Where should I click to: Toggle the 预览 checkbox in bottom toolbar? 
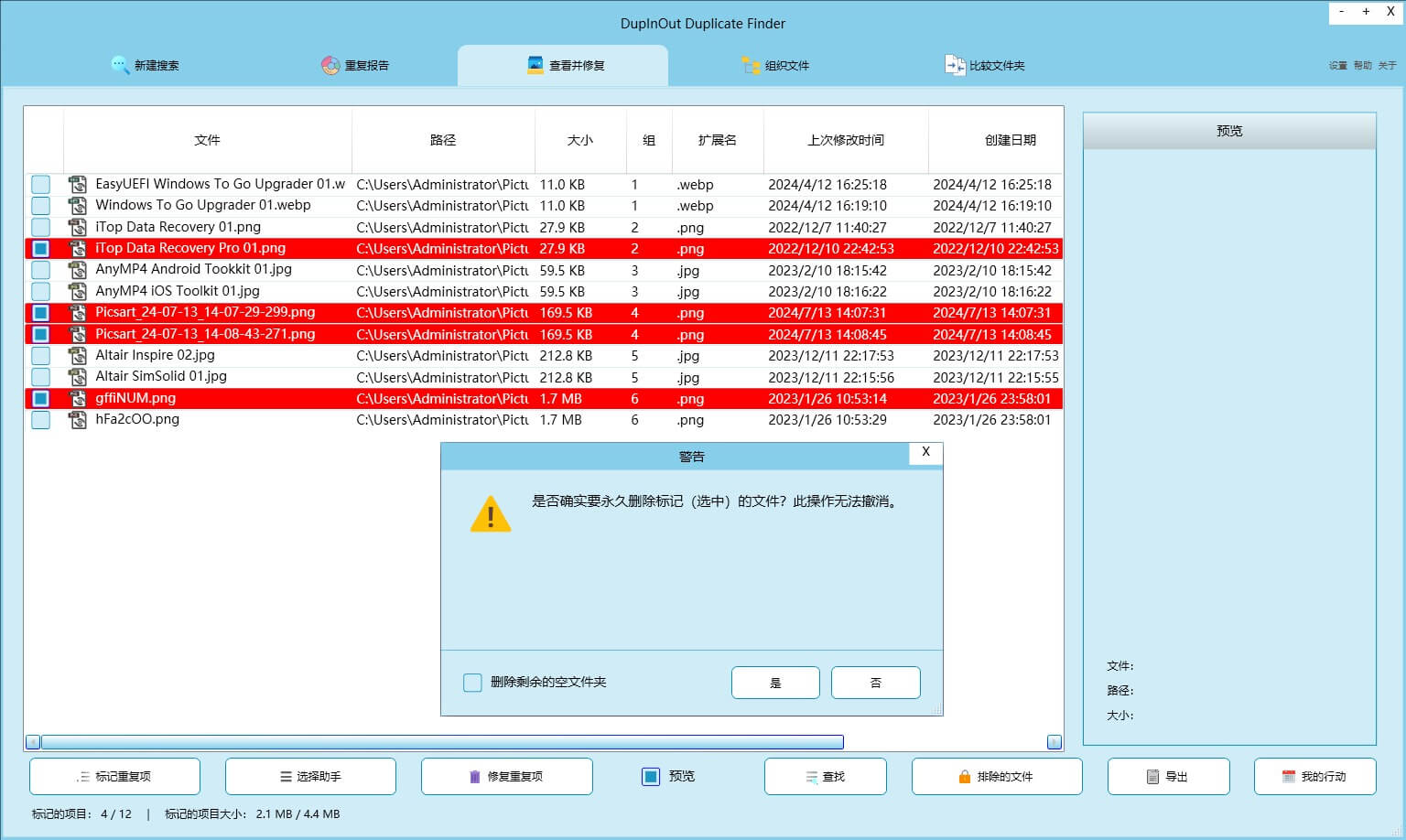651,777
